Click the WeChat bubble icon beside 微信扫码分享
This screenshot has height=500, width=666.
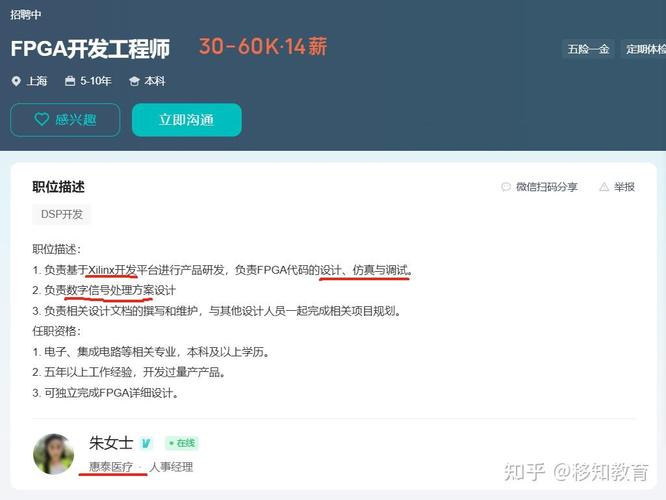(x=506, y=187)
